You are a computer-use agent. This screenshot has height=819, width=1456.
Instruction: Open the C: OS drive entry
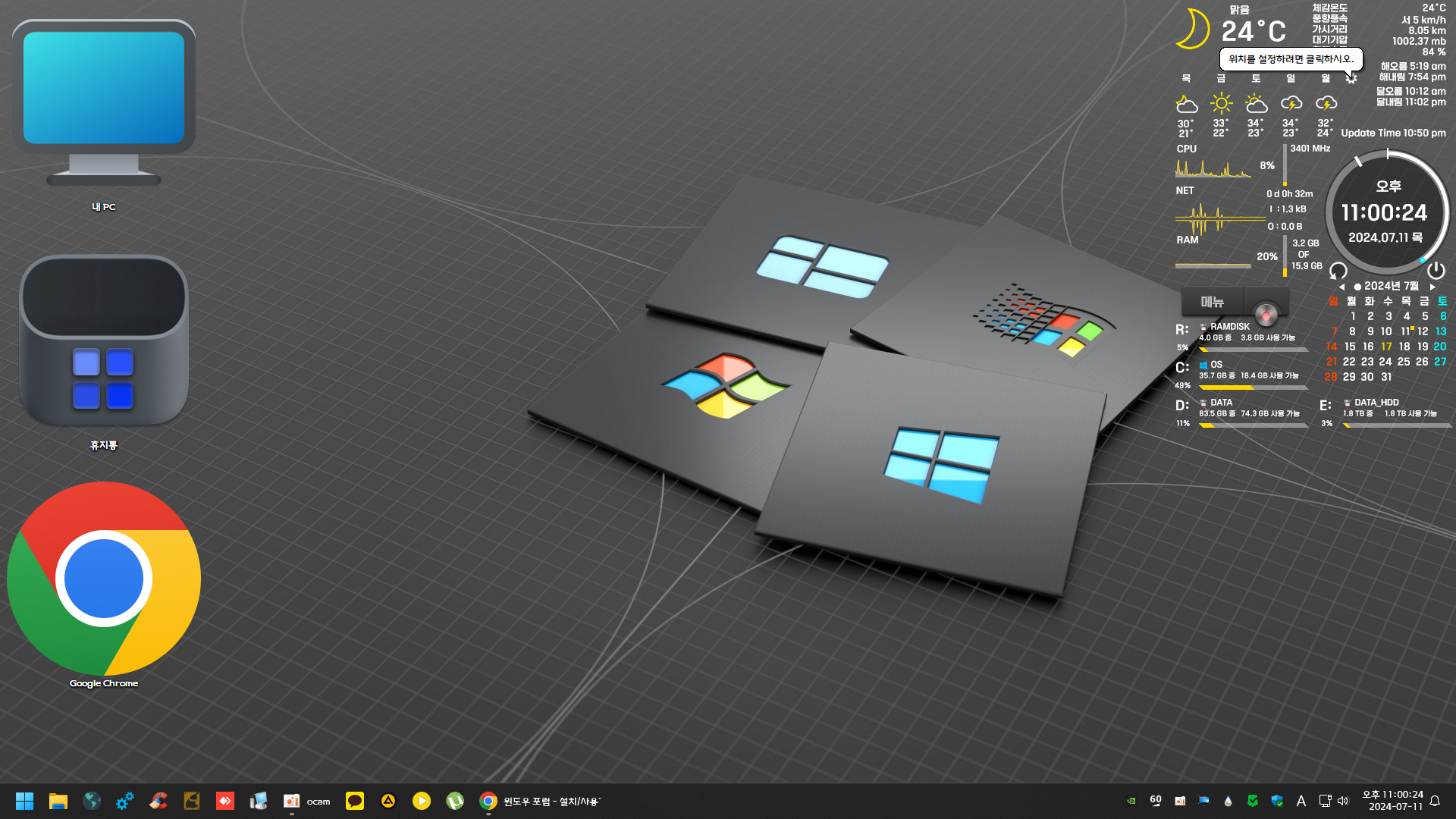pos(1242,375)
